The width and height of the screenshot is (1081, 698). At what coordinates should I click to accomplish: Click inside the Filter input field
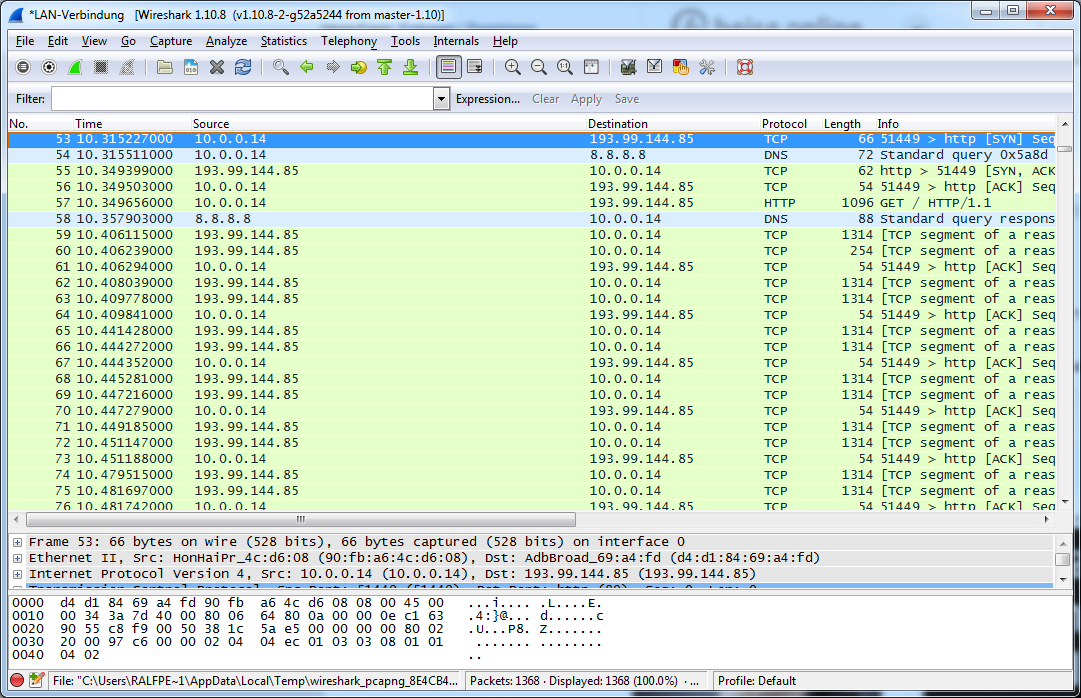pos(240,99)
